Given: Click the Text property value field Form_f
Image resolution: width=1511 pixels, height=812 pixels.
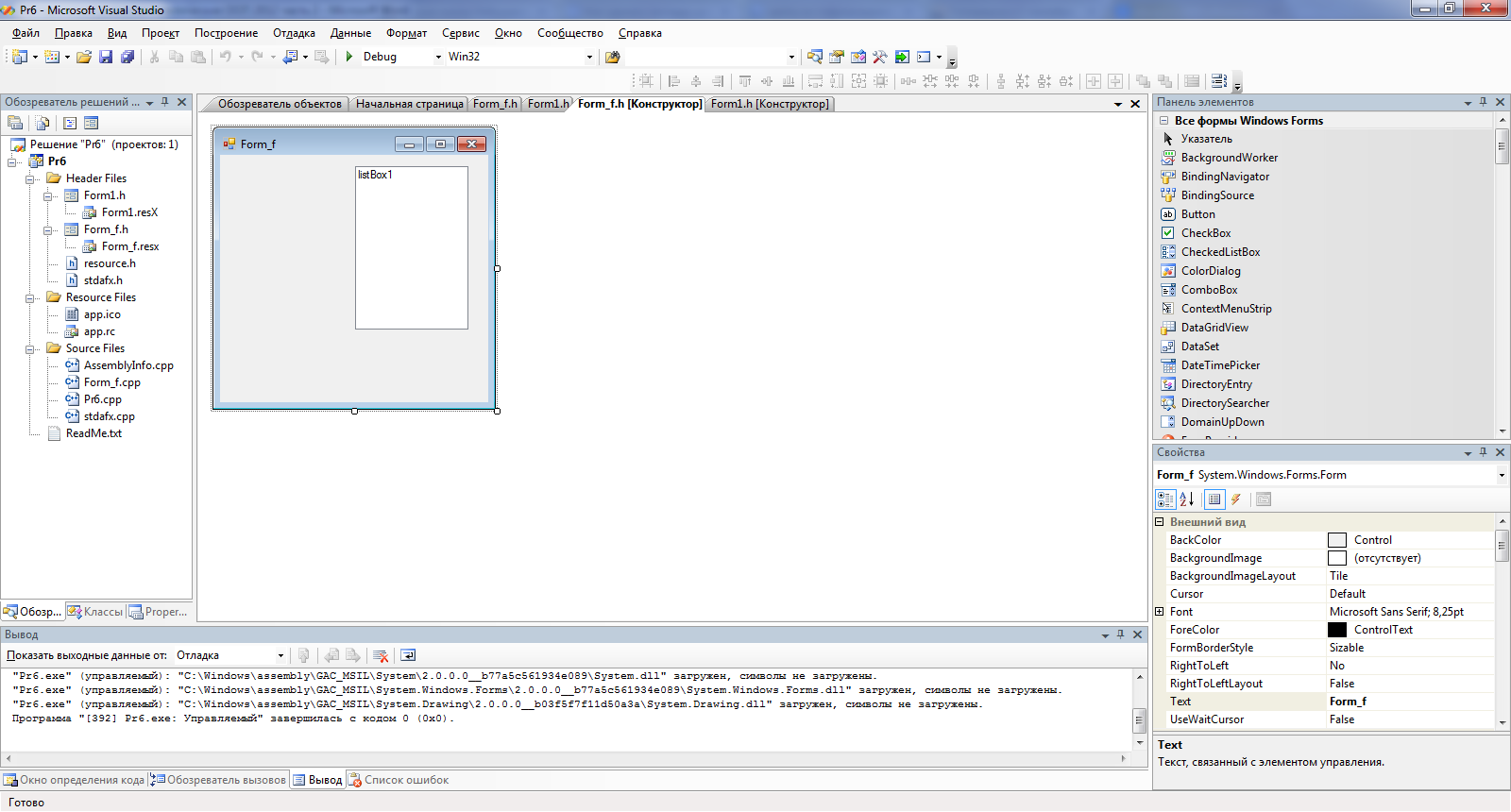Looking at the screenshot, I should 1411,702.
